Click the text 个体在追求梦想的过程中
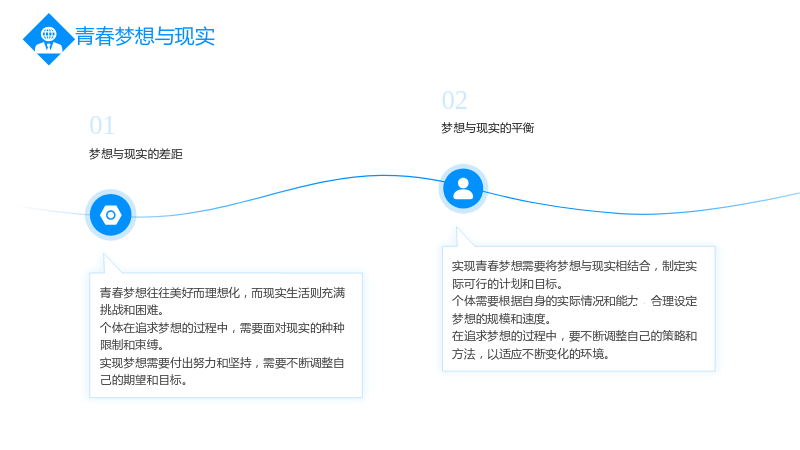The width and height of the screenshot is (800, 450). (163, 328)
